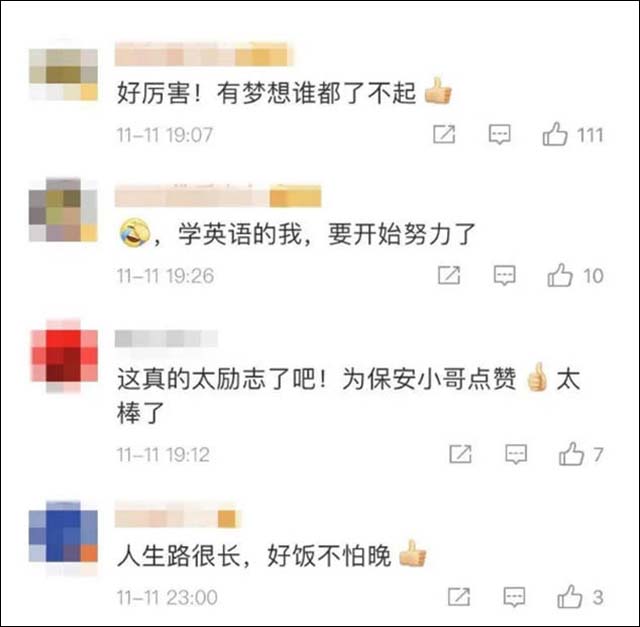Screen dimensions: 640x627
Task: Share the comment posted at 19:12
Action: point(460,454)
